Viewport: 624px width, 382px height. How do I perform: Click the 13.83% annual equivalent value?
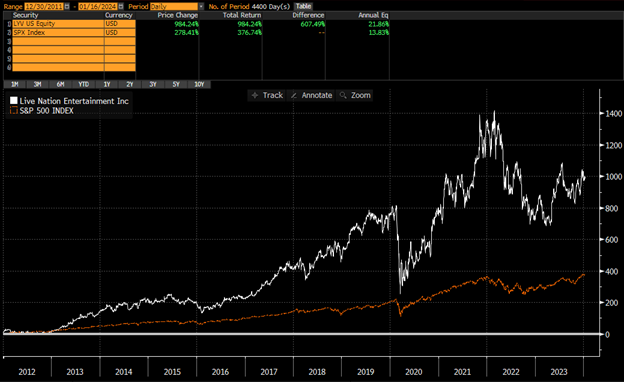[x=379, y=33]
